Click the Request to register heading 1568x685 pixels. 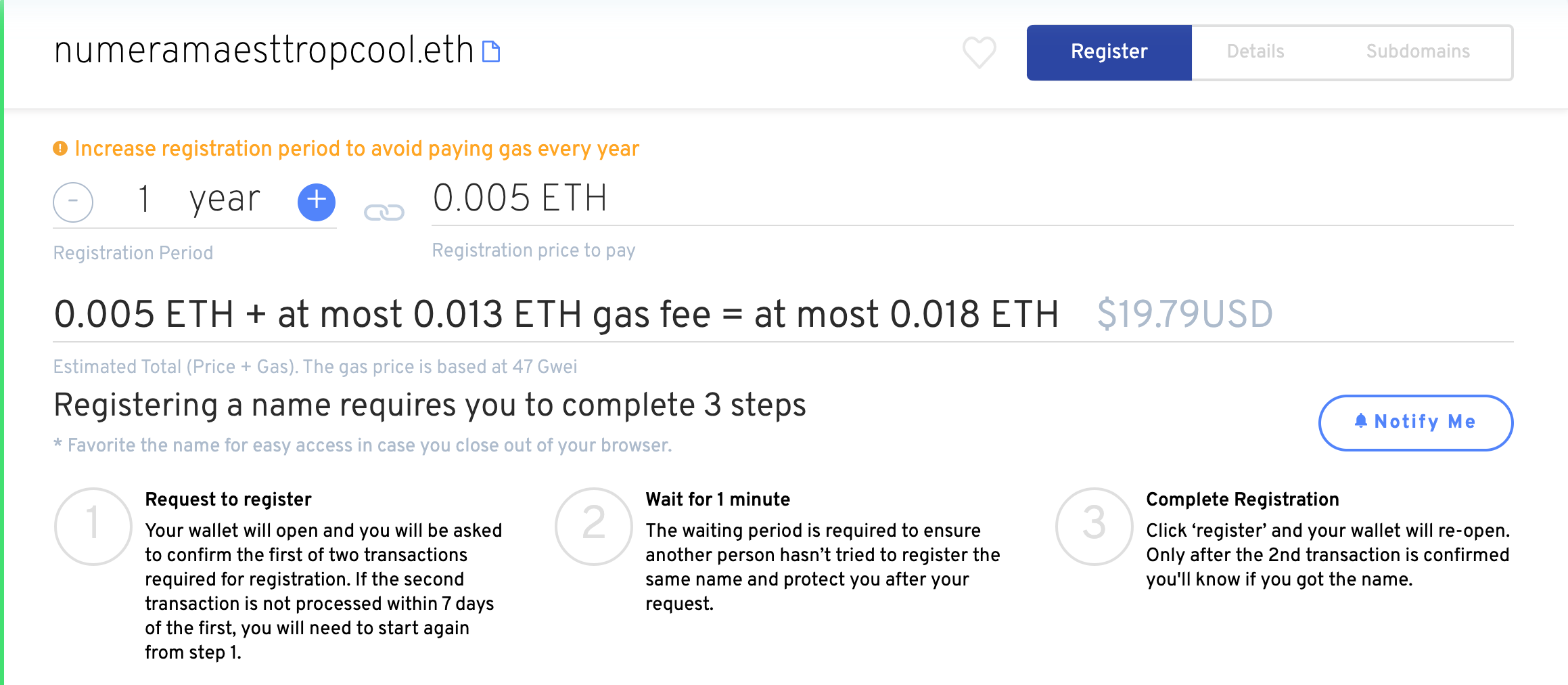pyautogui.click(x=228, y=500)
